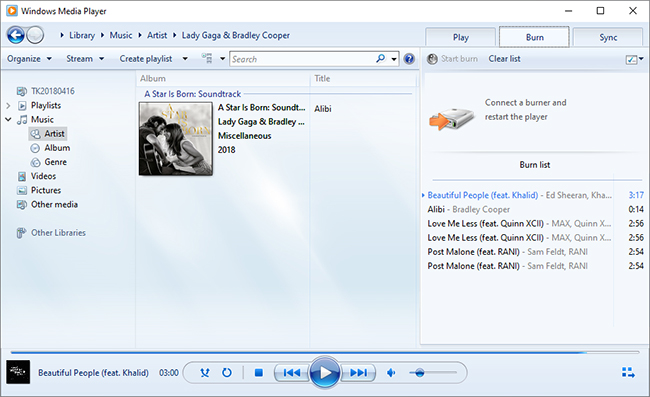The image size is (650, 397).
Task: Select Other Libraries in the navigation pane
Action: (x=58, y=233)
